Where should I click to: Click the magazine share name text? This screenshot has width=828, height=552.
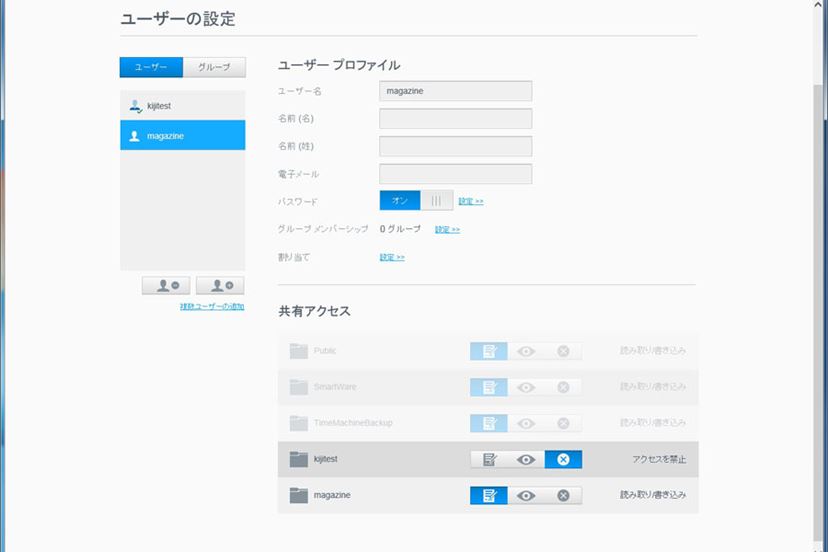pos(332,495)
